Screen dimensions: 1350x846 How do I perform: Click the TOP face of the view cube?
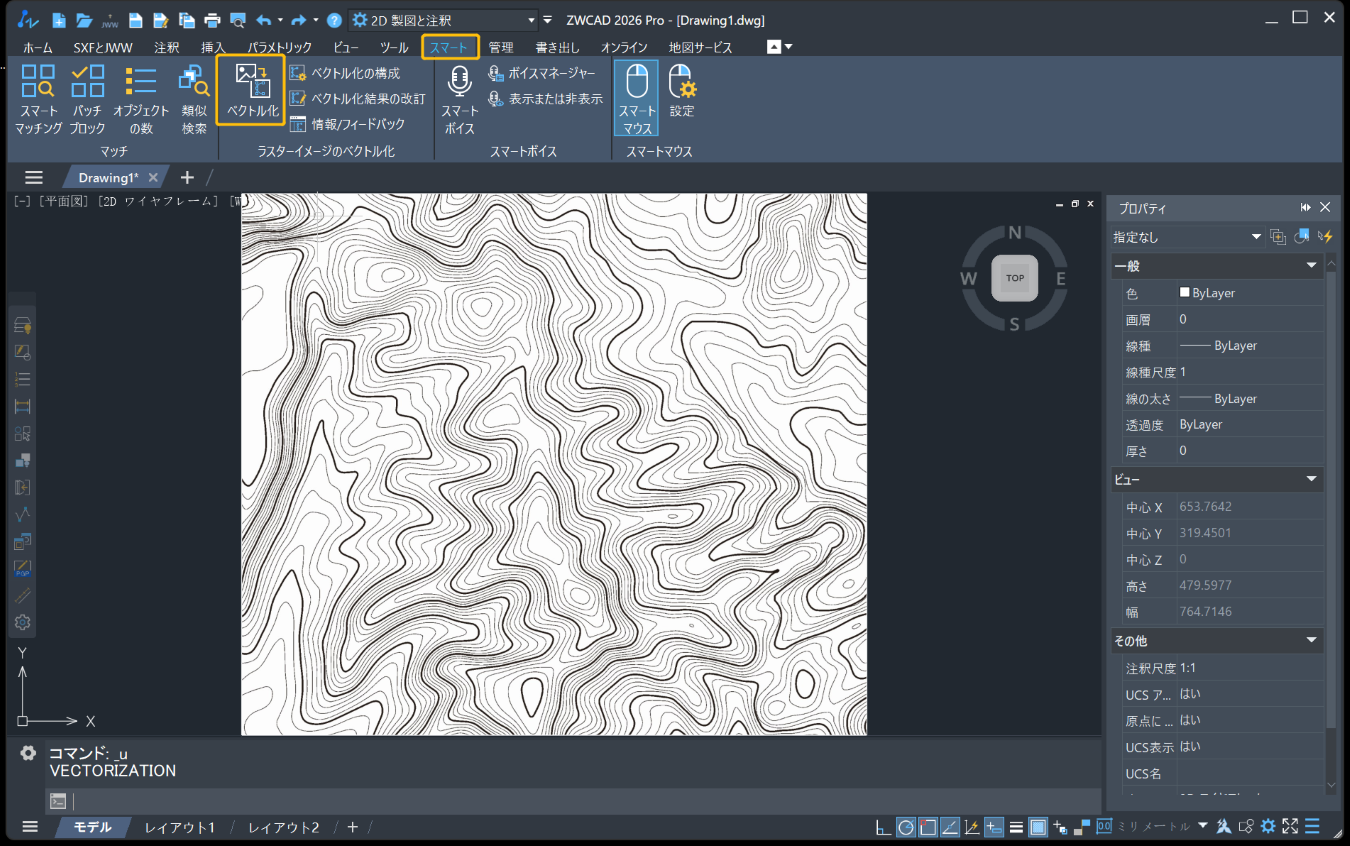pyautogui.click(x=1015, y=278)
